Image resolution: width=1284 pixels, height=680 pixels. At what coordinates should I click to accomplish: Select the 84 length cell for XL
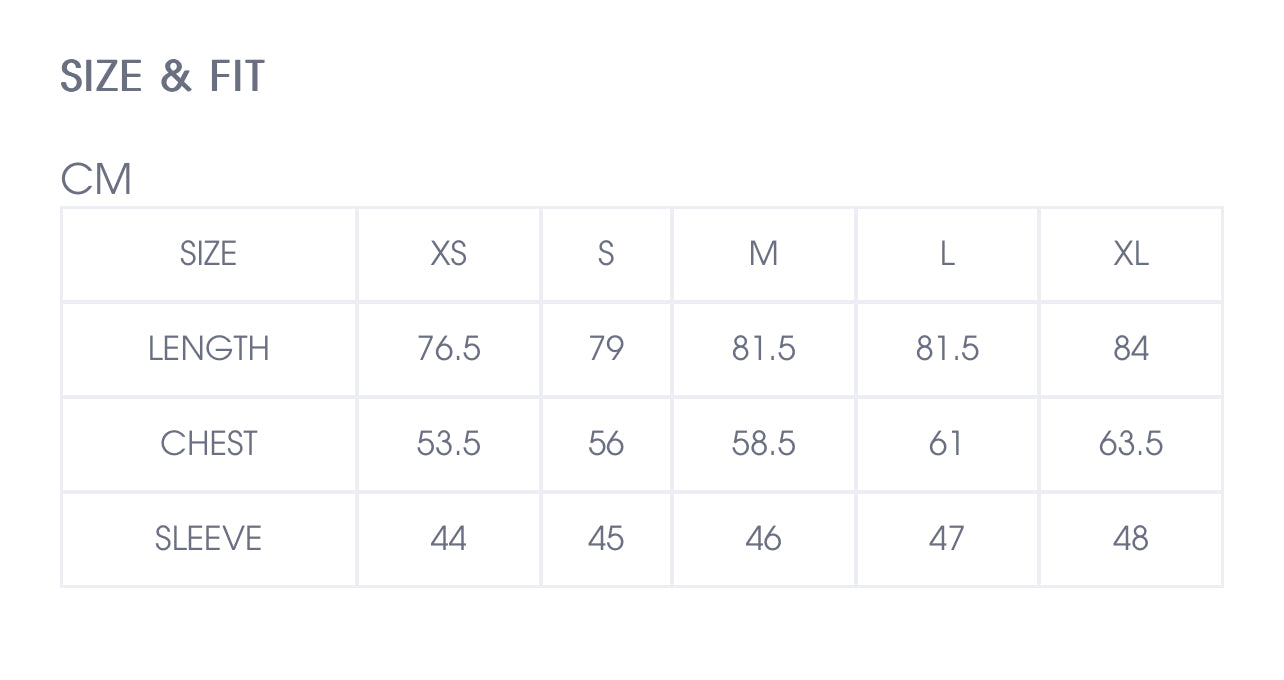[1130, 349]
